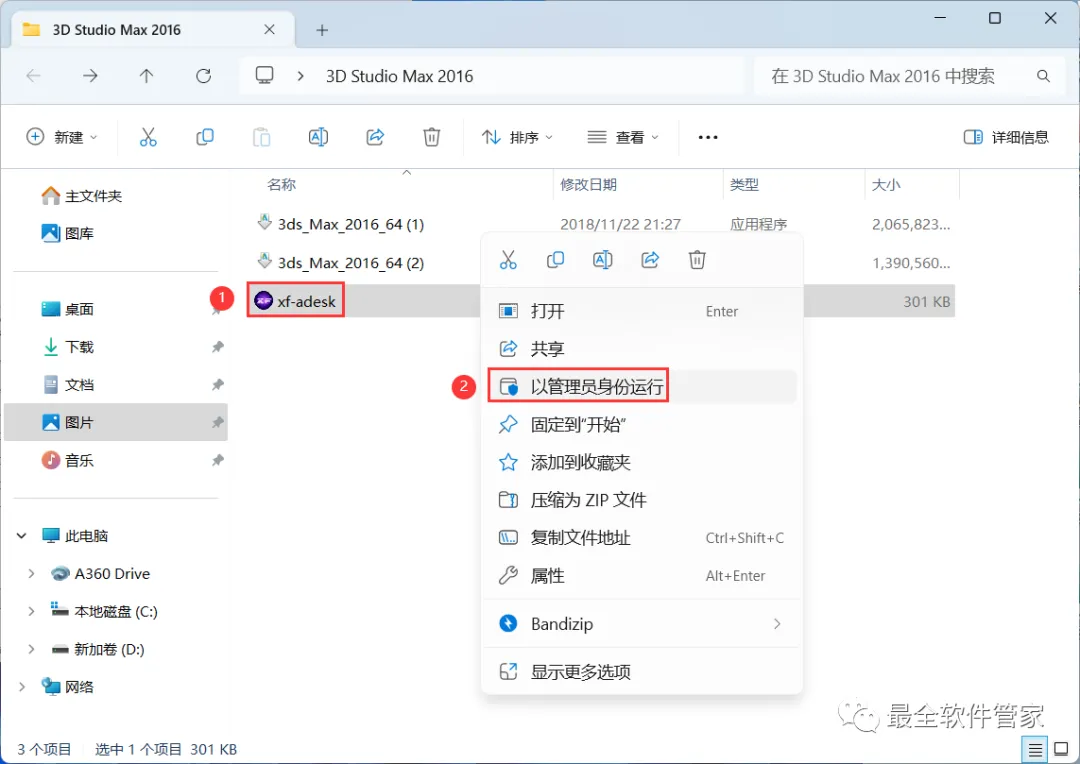Click the disabled Paste icon in toolbar

[x=261, y=137]
